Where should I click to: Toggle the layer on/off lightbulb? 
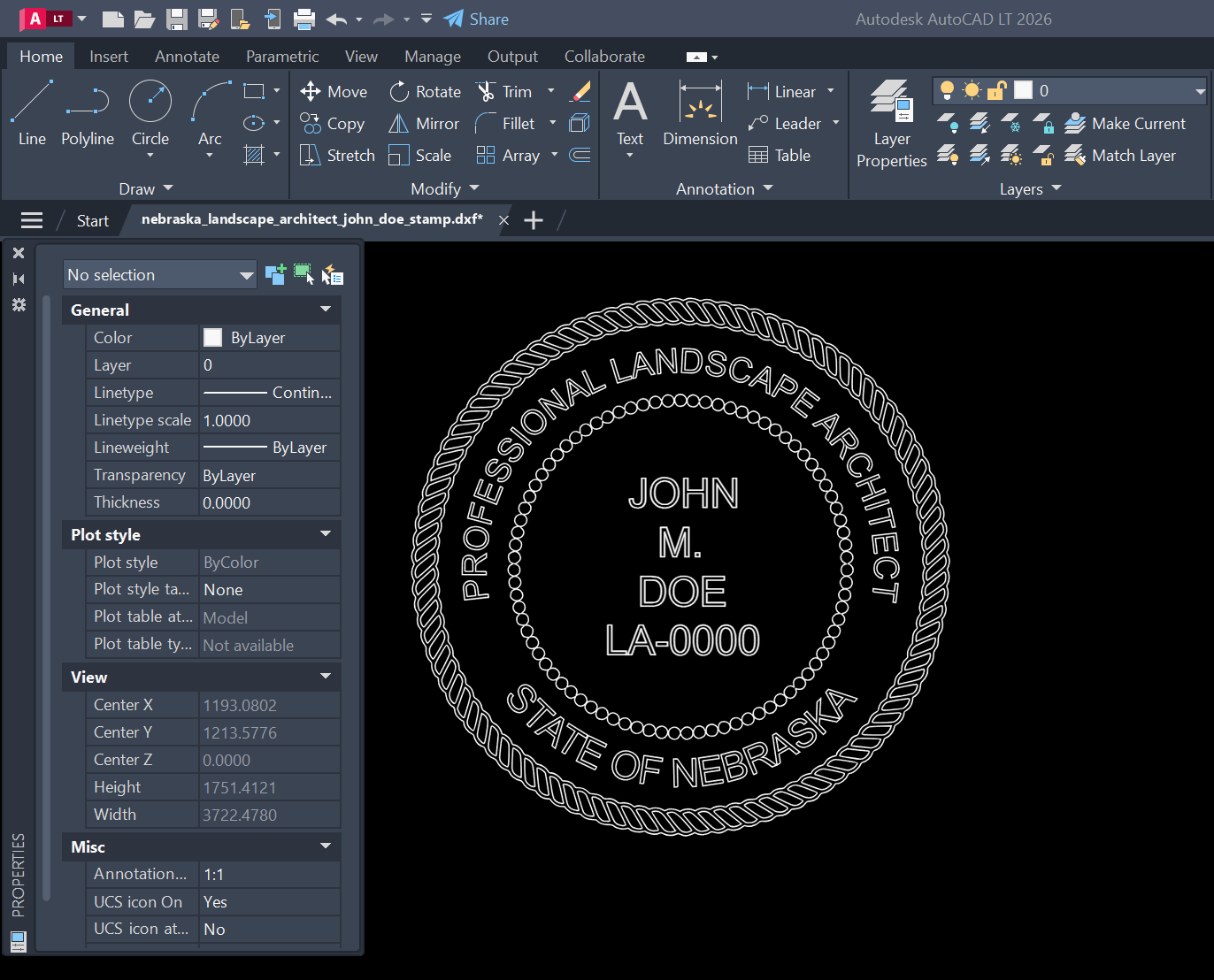(x=947, y=90)
